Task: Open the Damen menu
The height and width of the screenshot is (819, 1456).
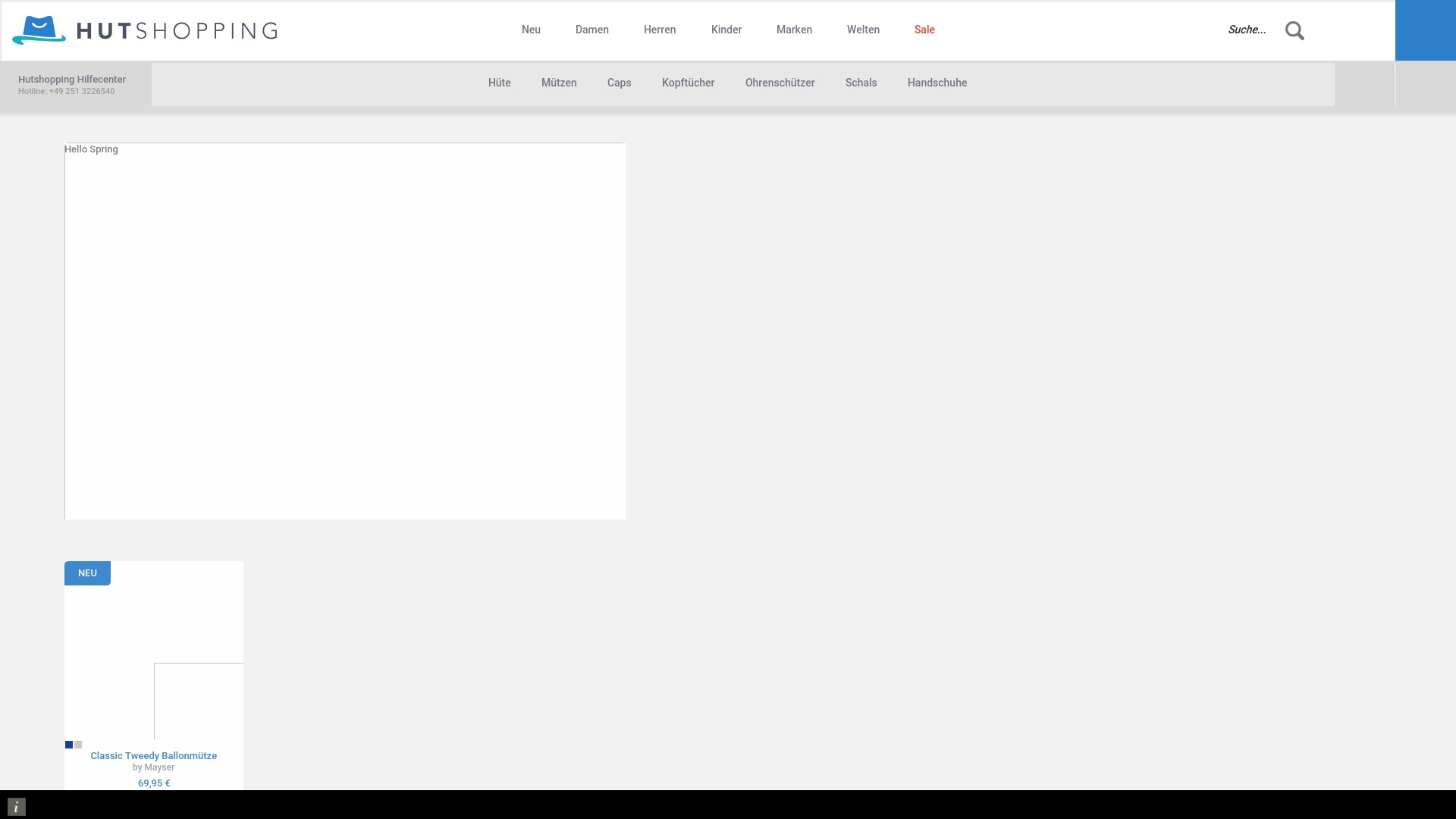Action: pos(591,30)
